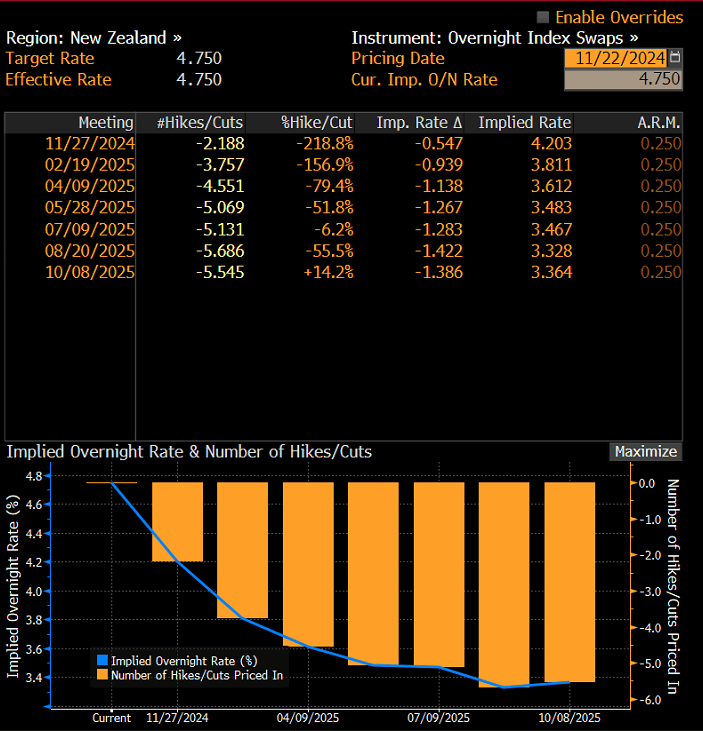Click the -5.686 hikes/cuts value
The height and width of the screenshot is (731, 703).
click(x=220, y=251)
